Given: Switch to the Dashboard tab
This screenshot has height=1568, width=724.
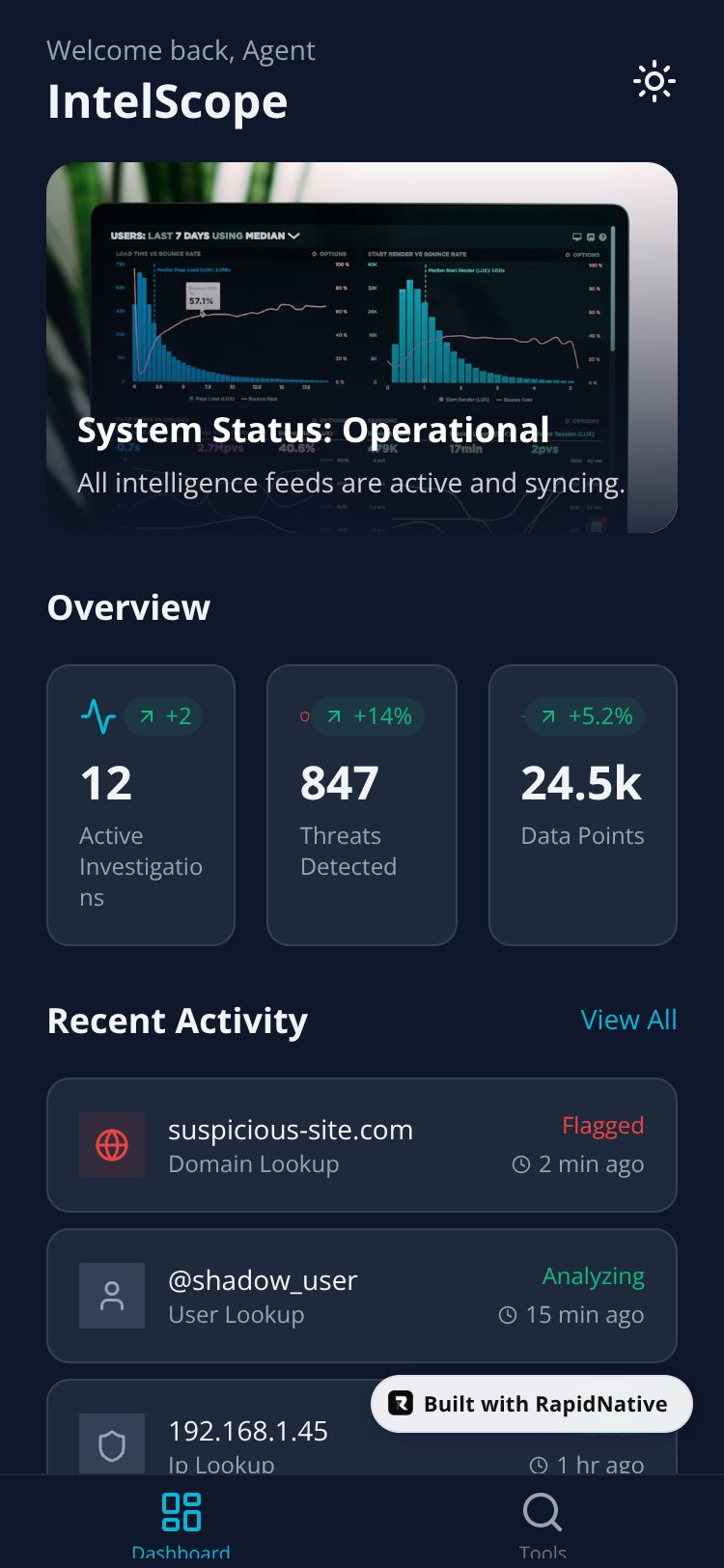Looking at the screenshot, I should pyautogui.click(x=181, y=1523).
